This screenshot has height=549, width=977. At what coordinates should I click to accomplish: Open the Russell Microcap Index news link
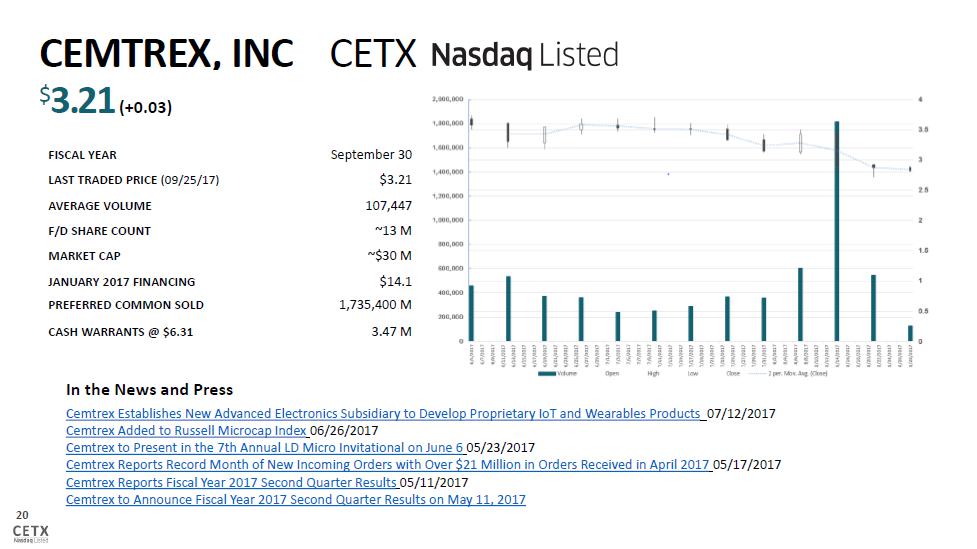[187, 430]
